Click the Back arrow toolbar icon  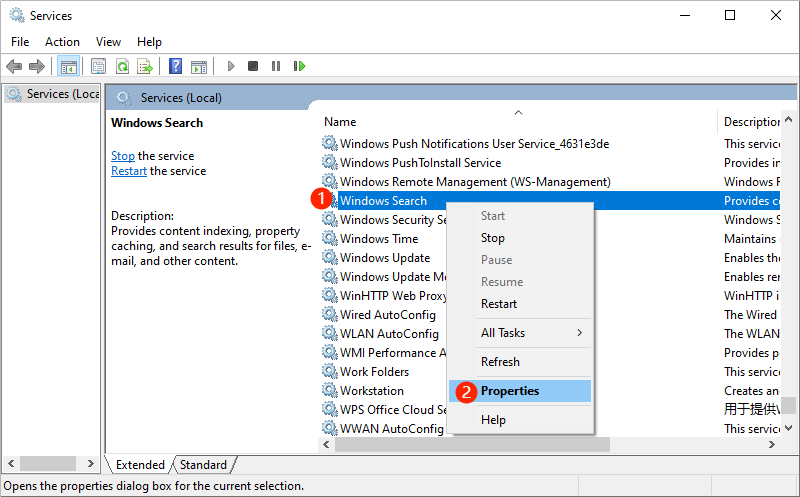(x=14, y=66)
